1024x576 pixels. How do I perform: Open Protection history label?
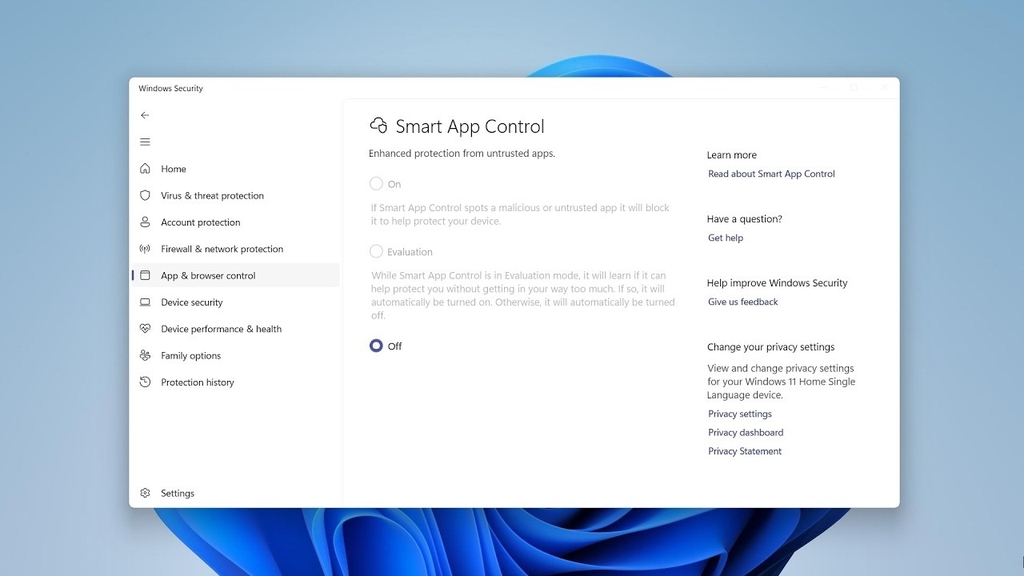coord(197,382)
